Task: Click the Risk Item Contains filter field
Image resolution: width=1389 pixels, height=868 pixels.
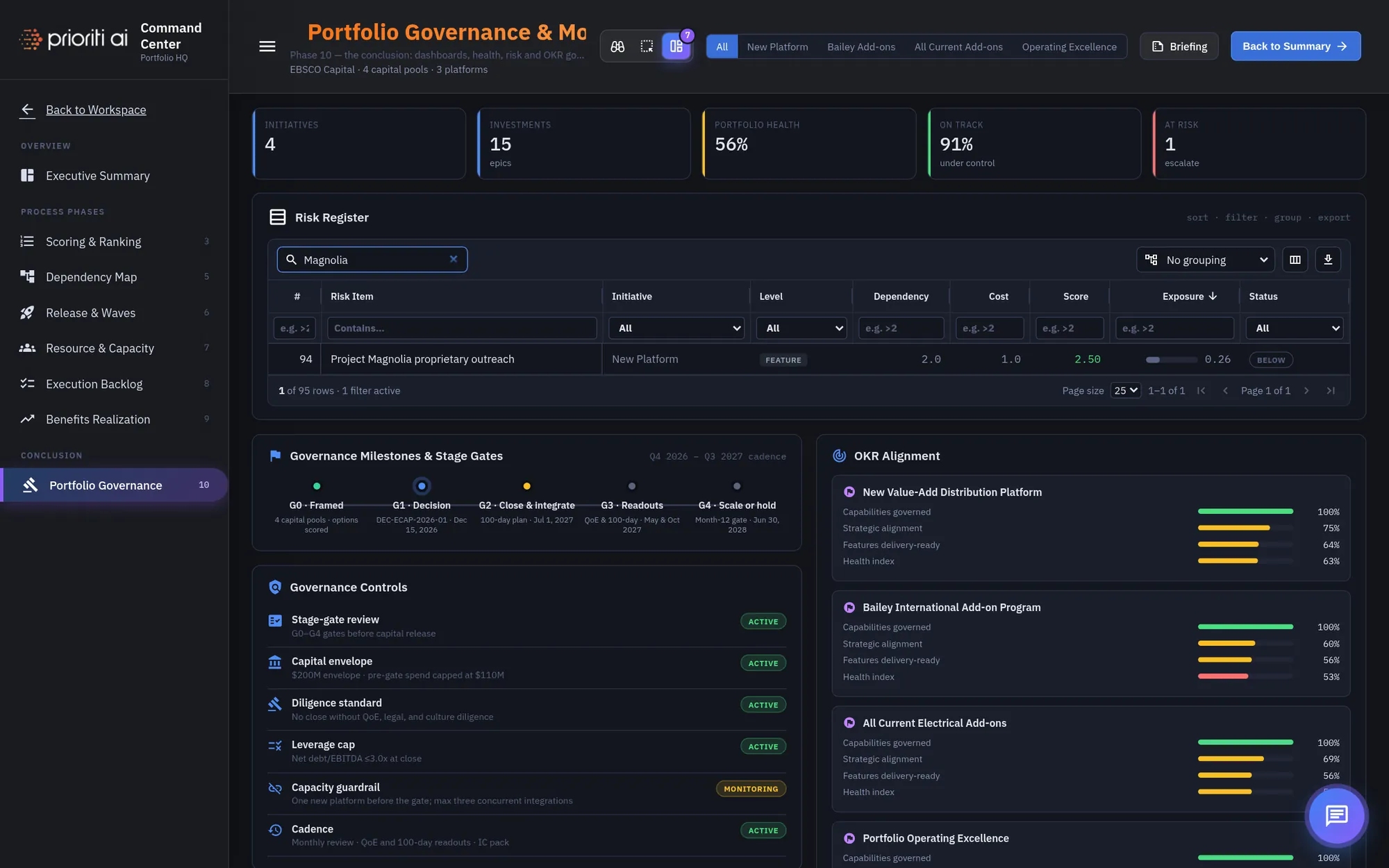Action: (x=462, y=328)
